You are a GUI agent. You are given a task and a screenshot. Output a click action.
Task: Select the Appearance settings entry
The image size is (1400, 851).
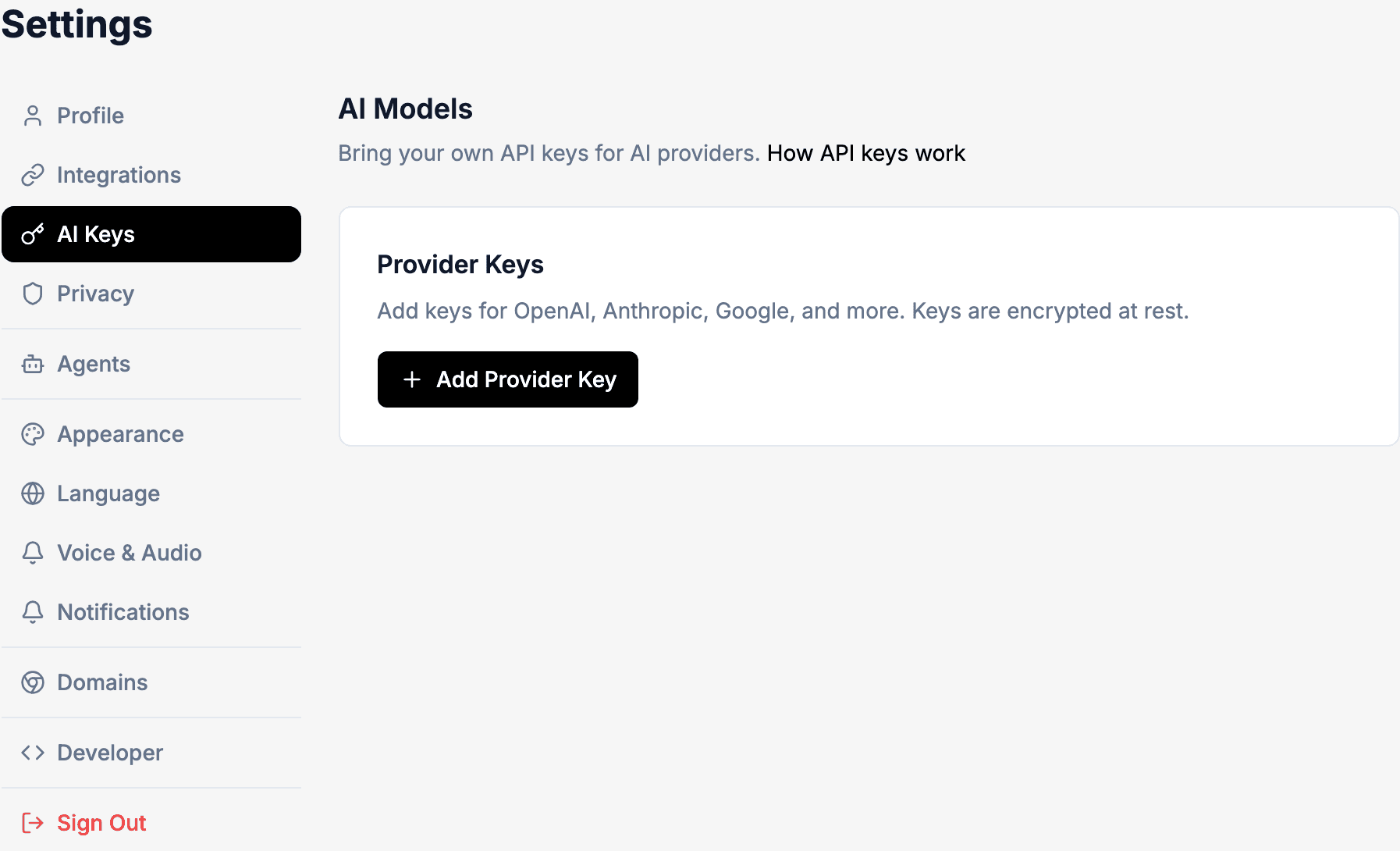pyautogui.click(x=120, y=434)
